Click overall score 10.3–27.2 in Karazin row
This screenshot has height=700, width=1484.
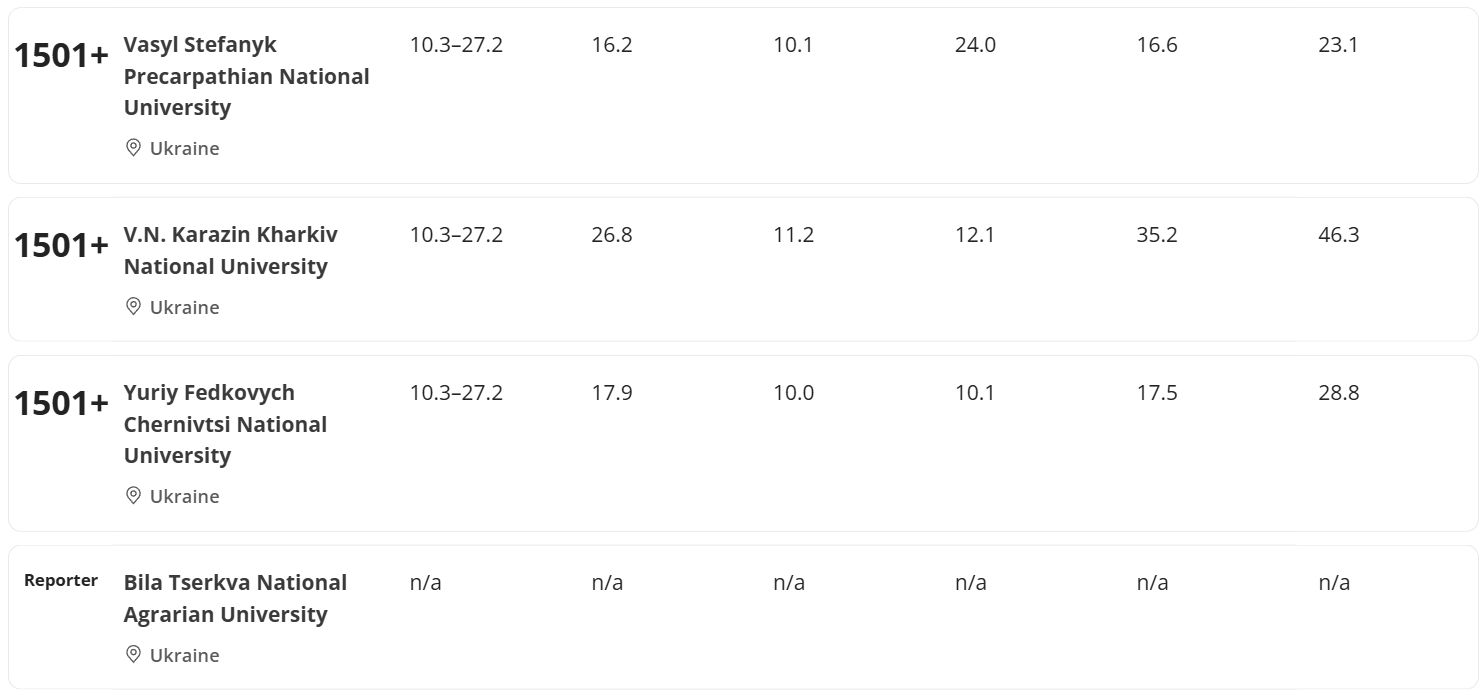pos(456,235)
